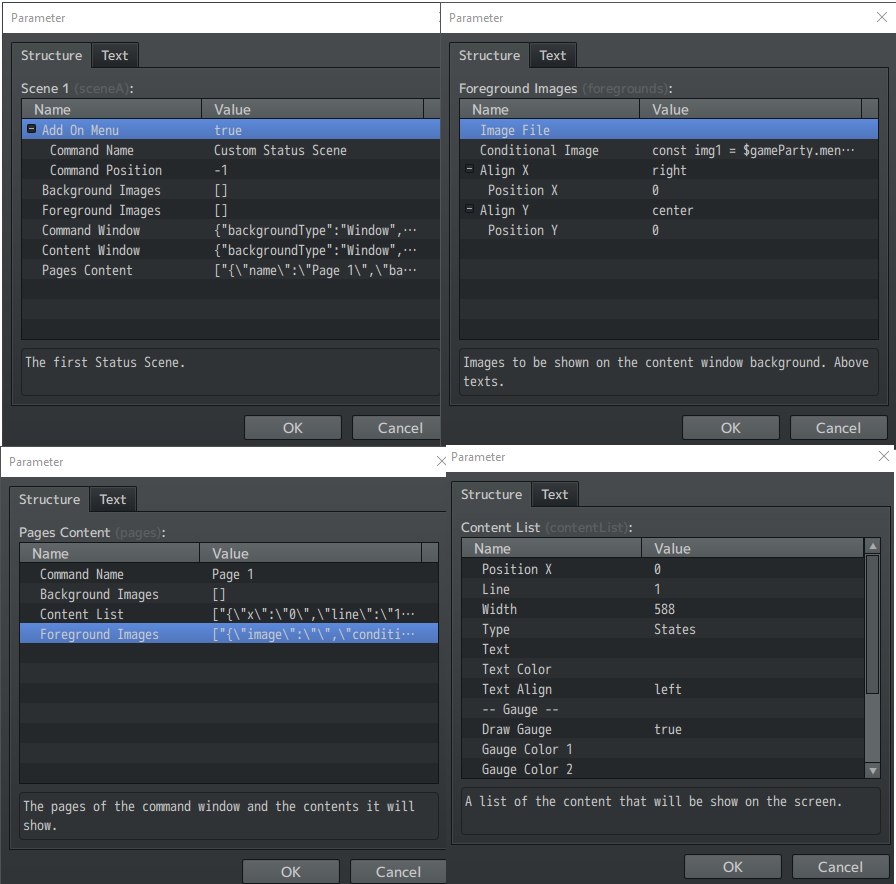Click OK in Pages Content dialog

click(x=290, y=872)
